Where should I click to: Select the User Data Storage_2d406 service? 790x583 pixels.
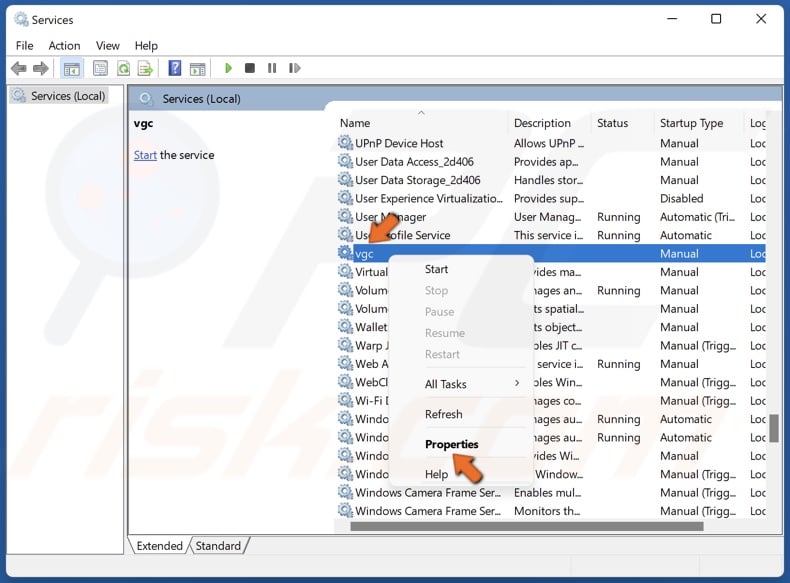tap(418, 180)
